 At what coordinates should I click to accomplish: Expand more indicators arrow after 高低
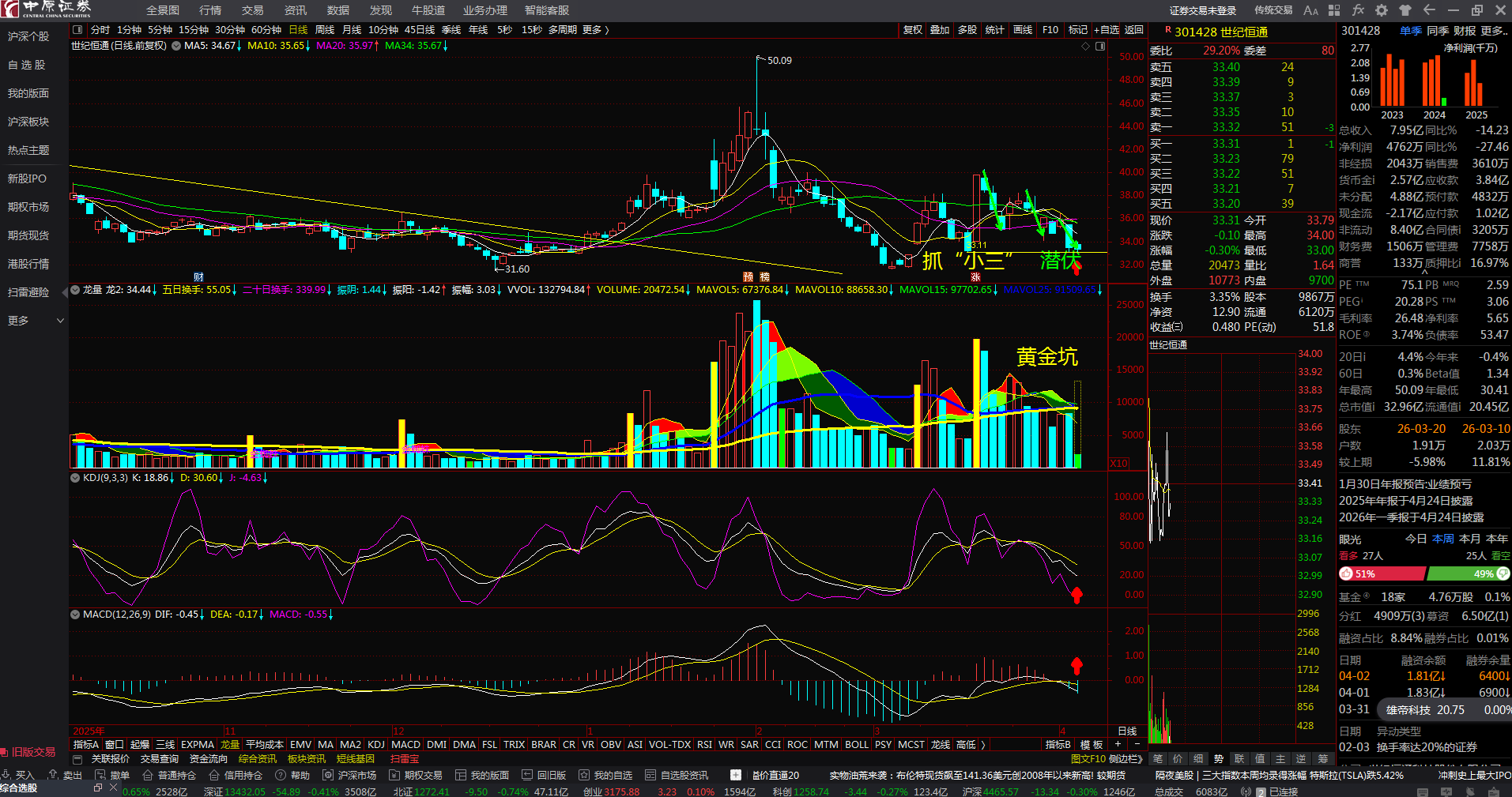click(x=982, y=744)
